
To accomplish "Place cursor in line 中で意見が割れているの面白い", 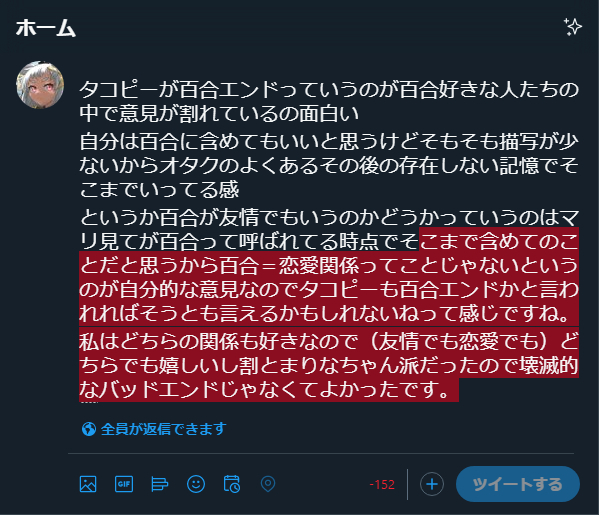I will click(219, 113).
